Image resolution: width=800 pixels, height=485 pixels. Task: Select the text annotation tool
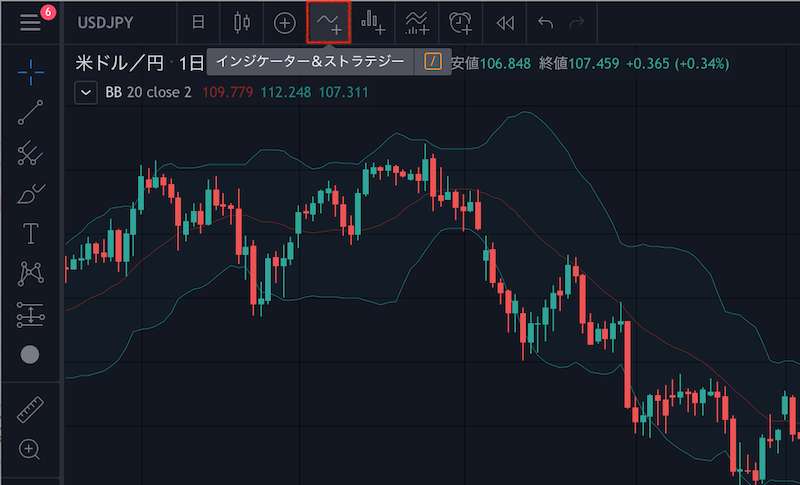coord(30,233)
